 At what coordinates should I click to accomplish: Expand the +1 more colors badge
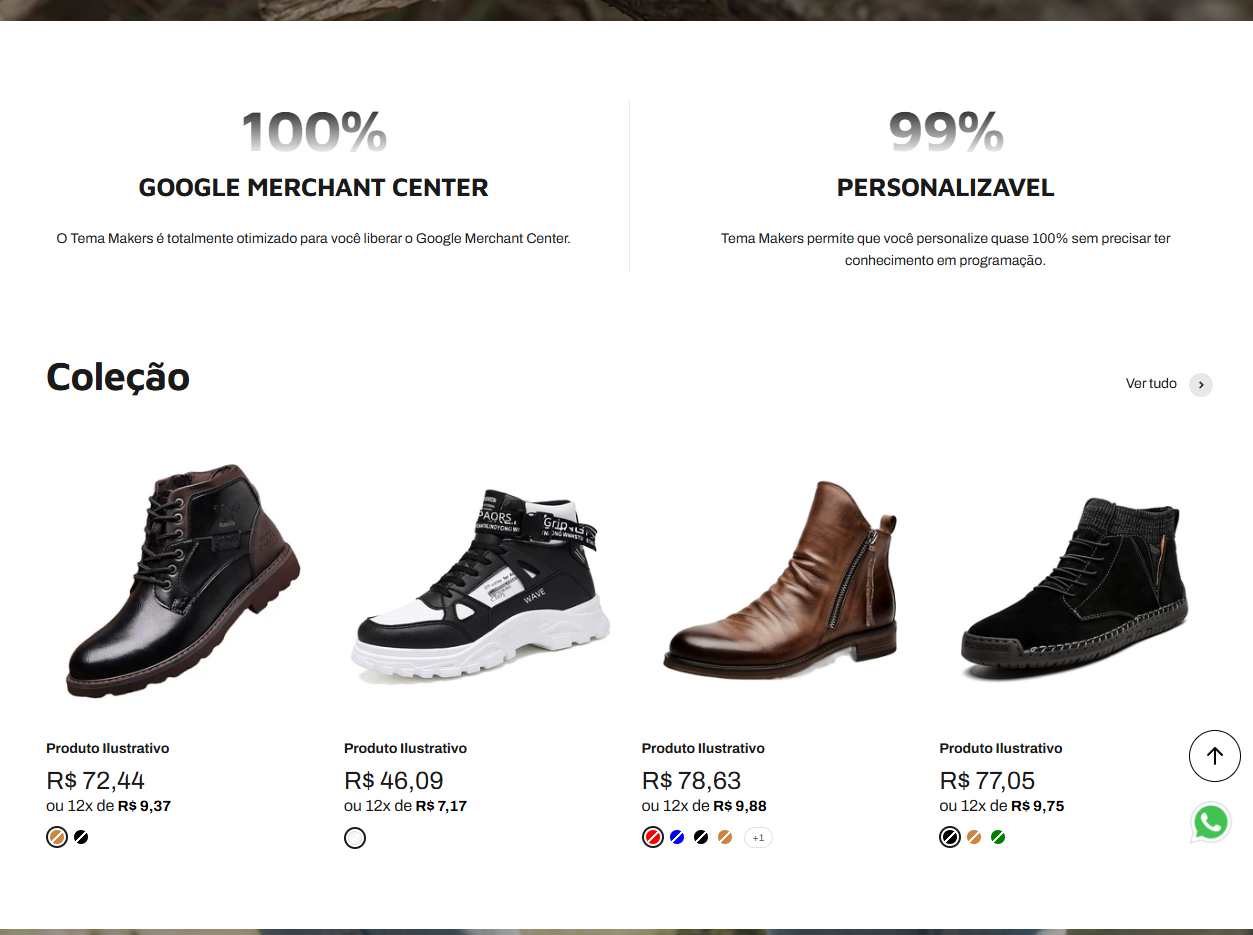(x=758, y=837)
